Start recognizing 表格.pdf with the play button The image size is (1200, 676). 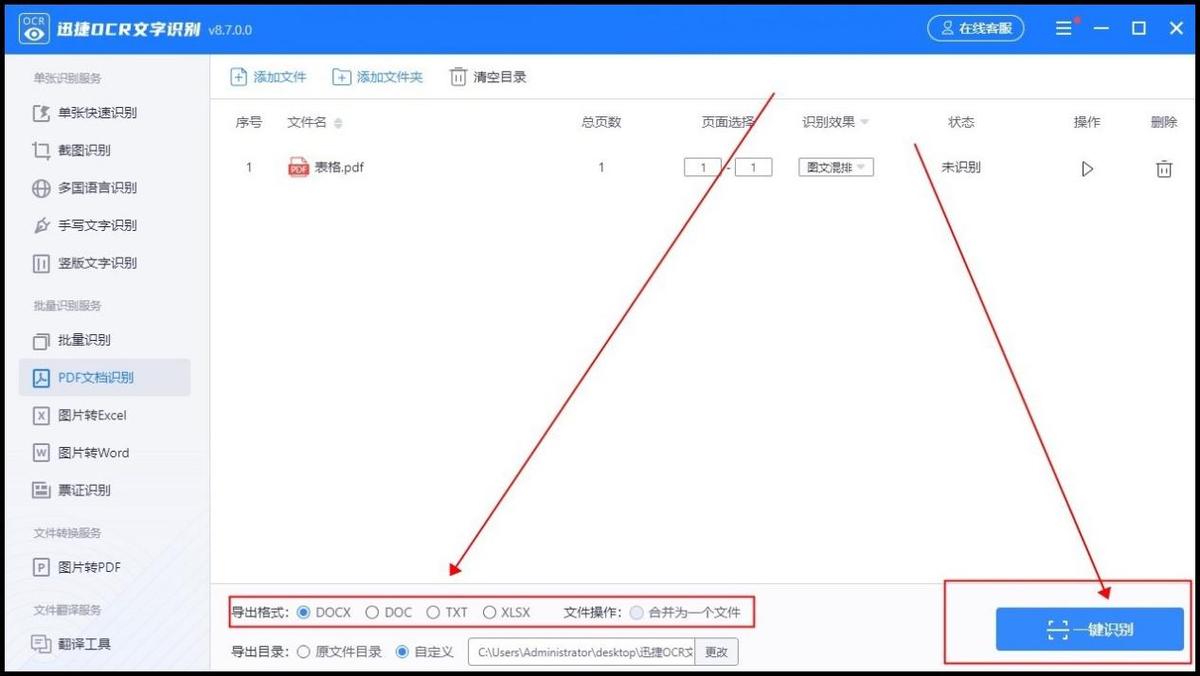coord(1087,168)
